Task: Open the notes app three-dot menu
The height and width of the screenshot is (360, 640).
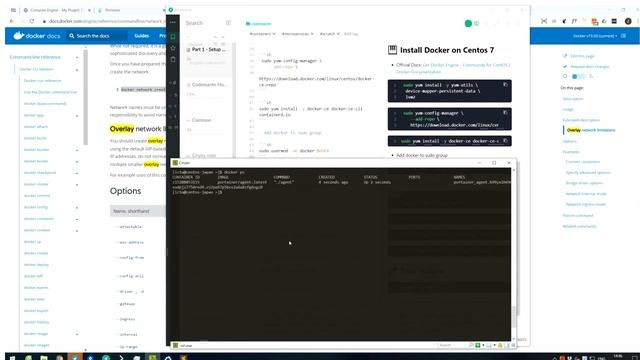Action: pos(173,22)
